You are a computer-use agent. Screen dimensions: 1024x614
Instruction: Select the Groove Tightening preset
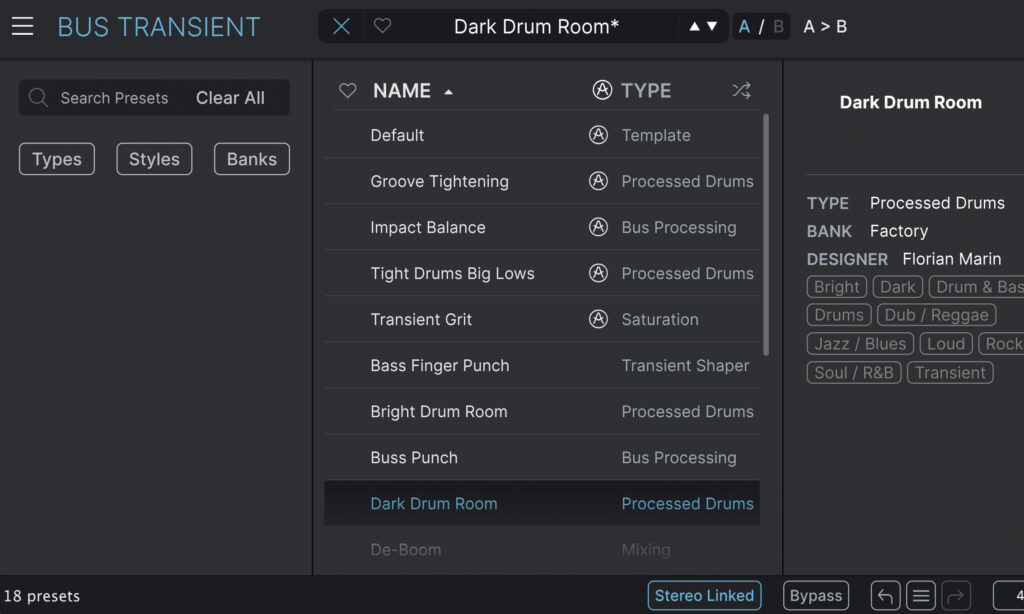coord(439,181)
